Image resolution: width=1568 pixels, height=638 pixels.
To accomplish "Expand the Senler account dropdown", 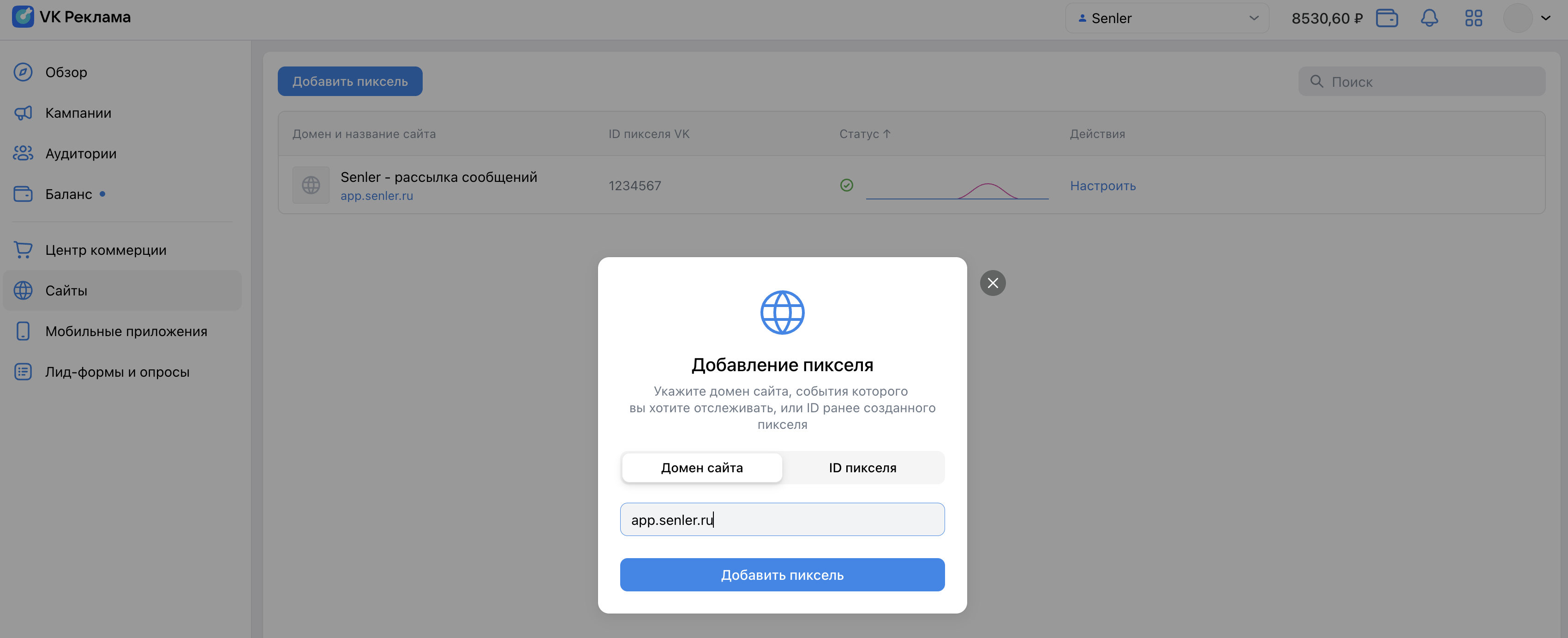I will click(1167, 18).
